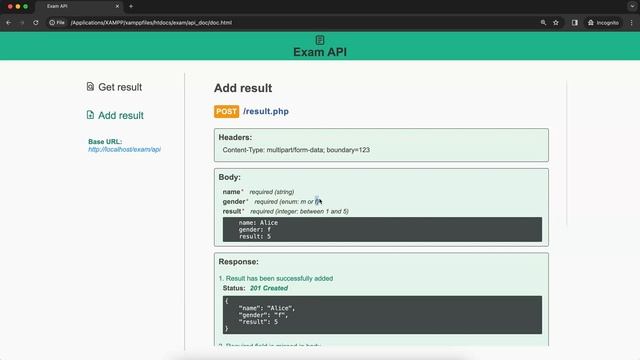
Task: Click the name parameter label
Action: pyautogui.click(x=231, y=192)
